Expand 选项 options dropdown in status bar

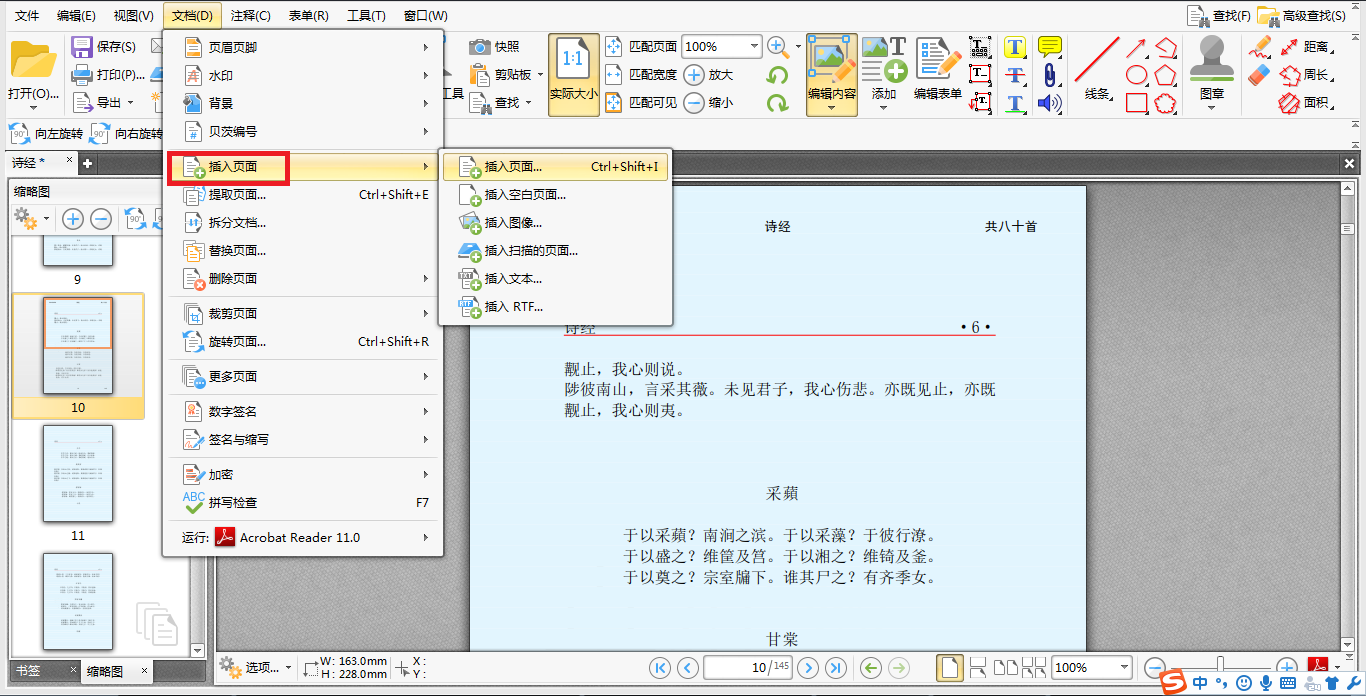point(290,667)
